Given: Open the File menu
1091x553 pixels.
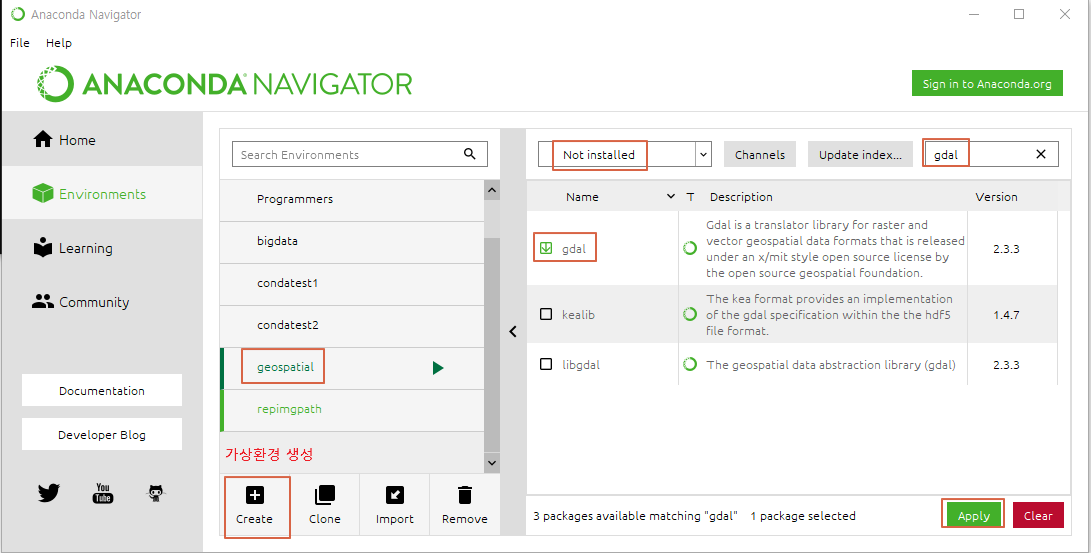Looking at the screenshot, I should [19, 43].
